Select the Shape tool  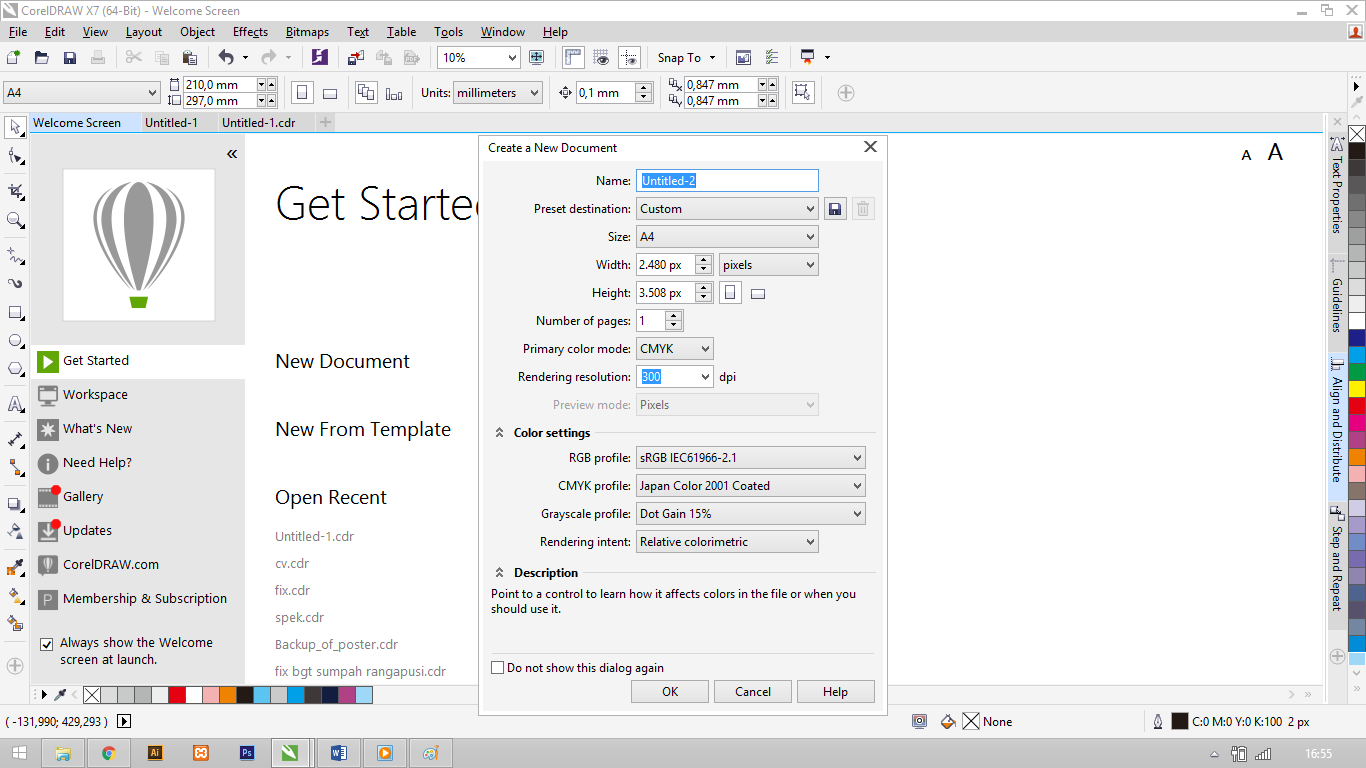click(14, 157)
